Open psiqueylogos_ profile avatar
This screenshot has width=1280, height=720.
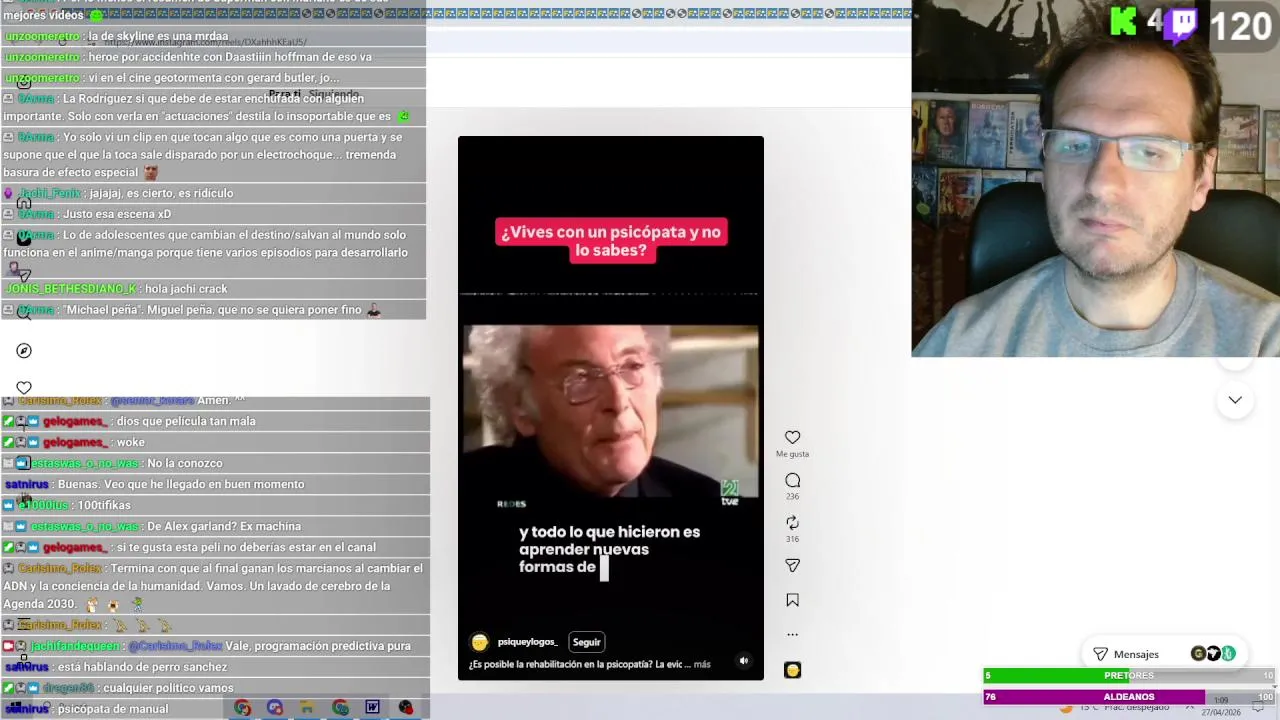click(x=480, y=642)
